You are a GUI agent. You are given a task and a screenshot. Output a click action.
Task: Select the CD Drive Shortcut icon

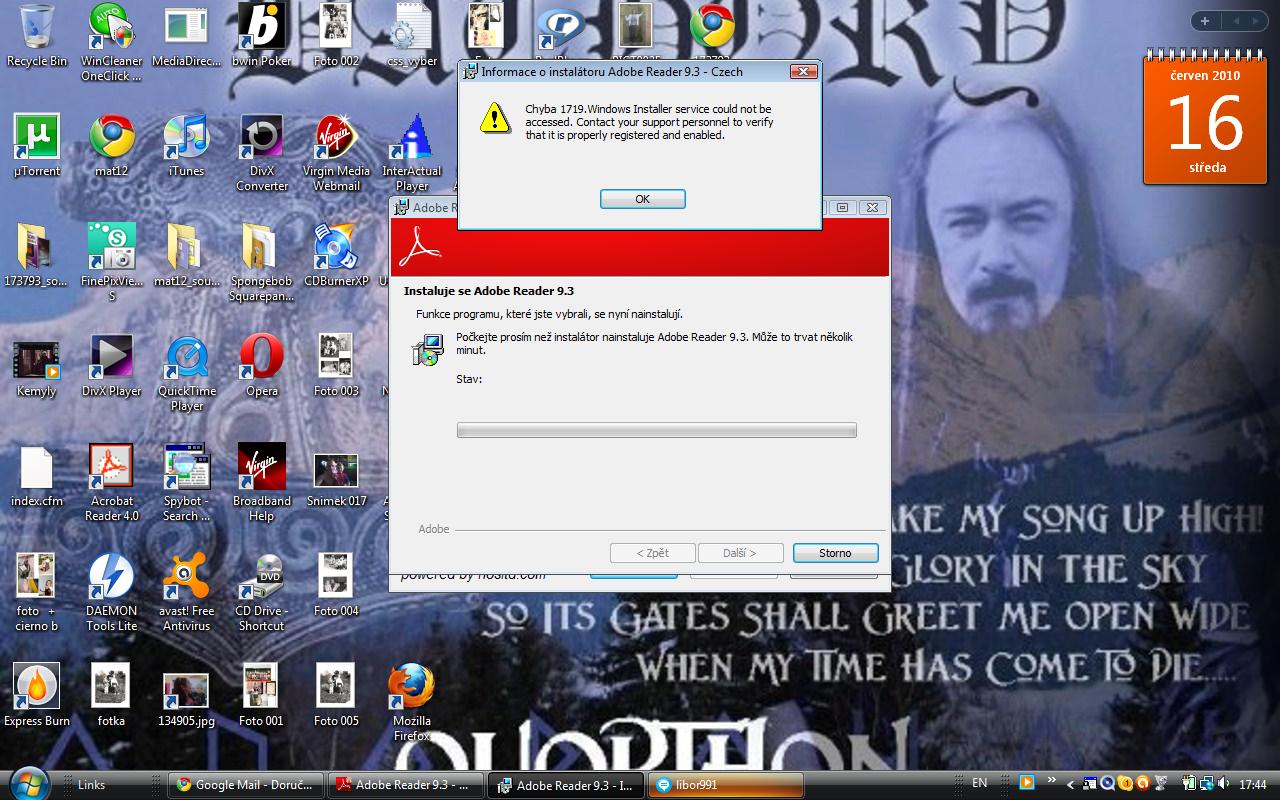261,593
